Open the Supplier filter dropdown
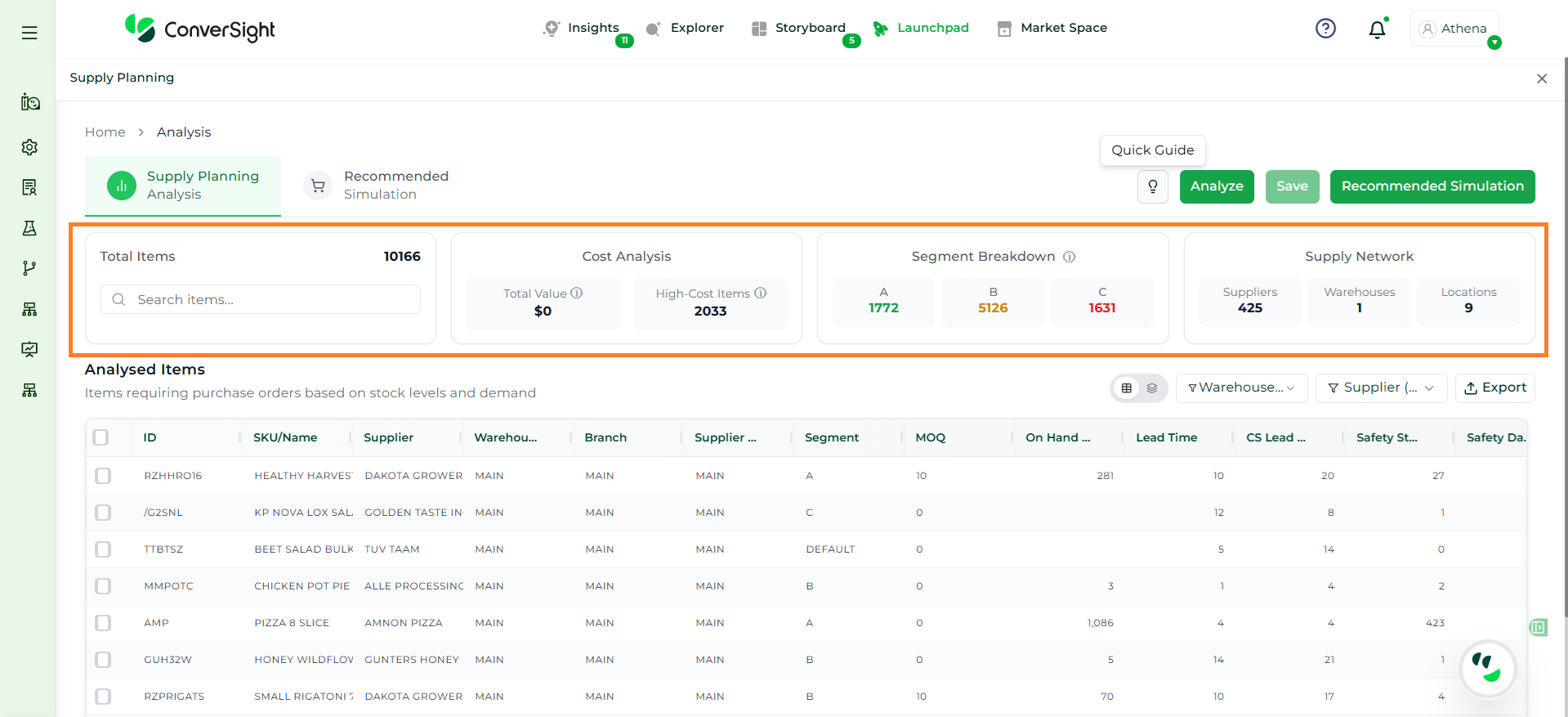The image size is (1568, 717). click(1380, 388)
